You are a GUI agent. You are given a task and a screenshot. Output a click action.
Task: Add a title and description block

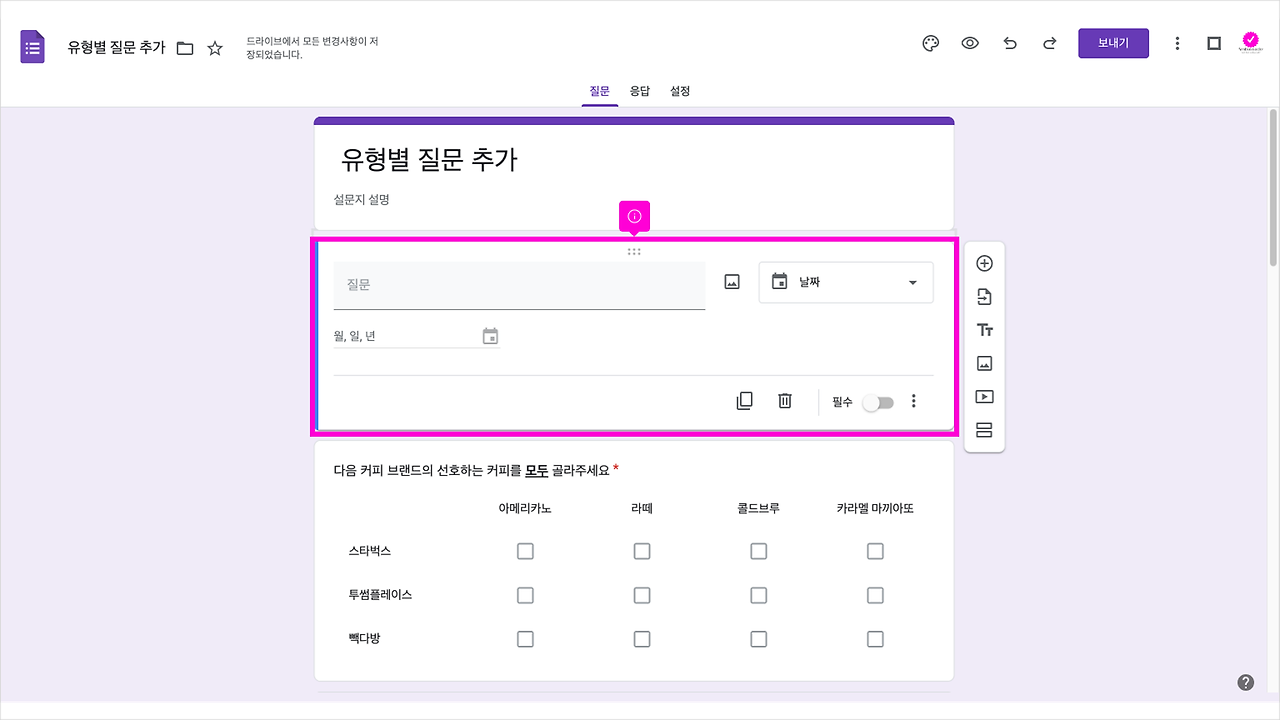pos(984,329)
